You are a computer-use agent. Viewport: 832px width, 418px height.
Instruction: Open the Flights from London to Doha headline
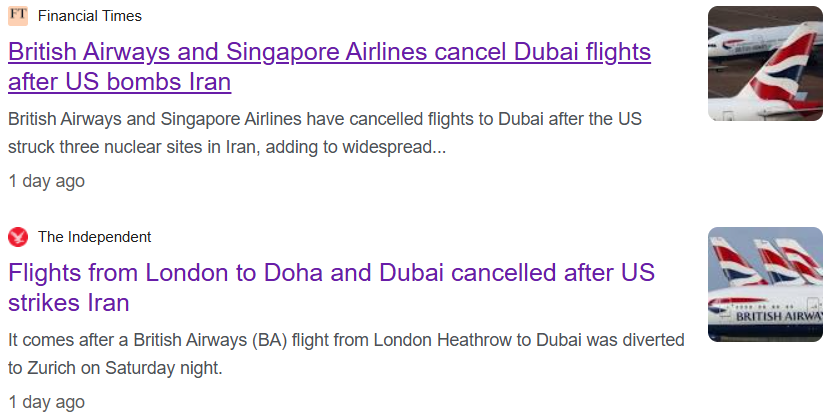pos(332,288)
